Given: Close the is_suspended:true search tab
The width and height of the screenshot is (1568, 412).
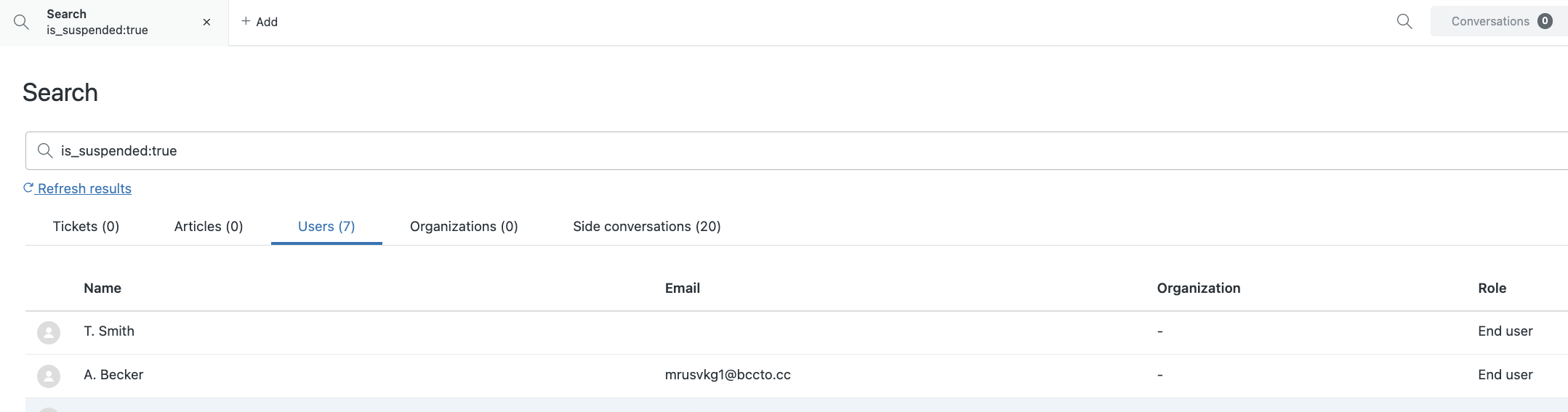Looking at the screenshot, I should [206, 22].
